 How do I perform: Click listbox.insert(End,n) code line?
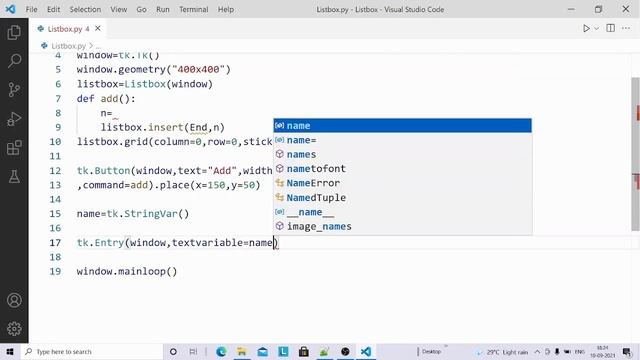tap(162, 127)
